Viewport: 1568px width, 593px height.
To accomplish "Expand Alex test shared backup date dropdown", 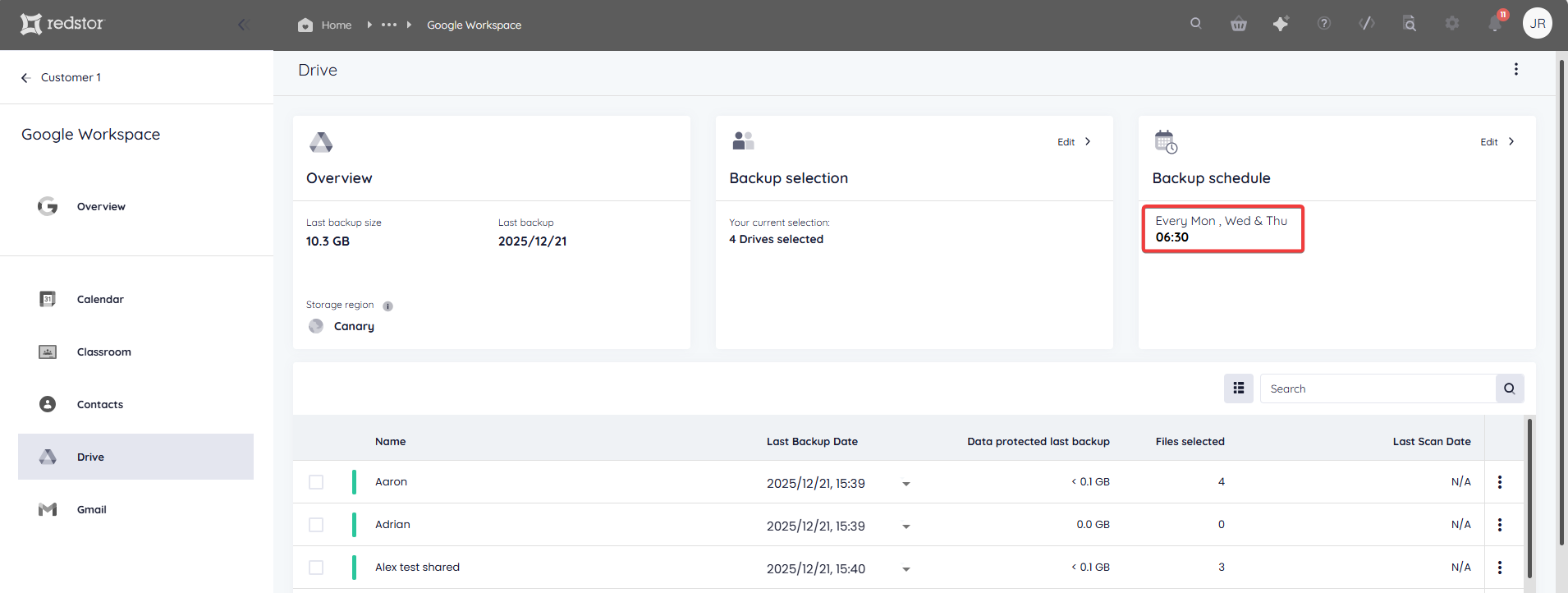I will coord(906,569).
